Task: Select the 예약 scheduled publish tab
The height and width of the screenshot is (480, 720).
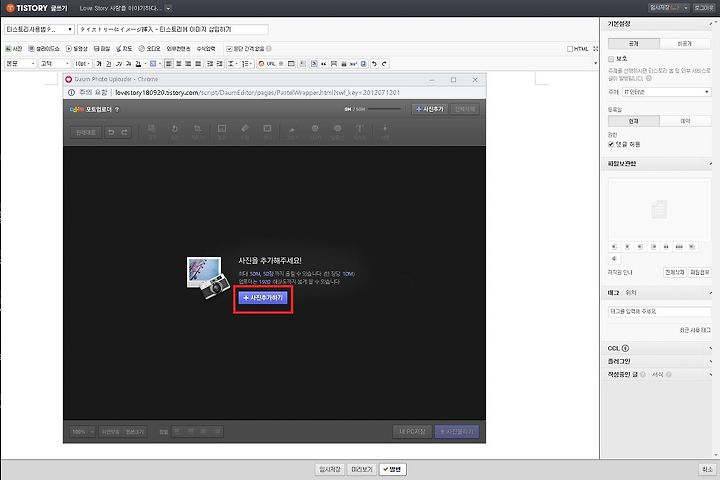Action: 685,121
